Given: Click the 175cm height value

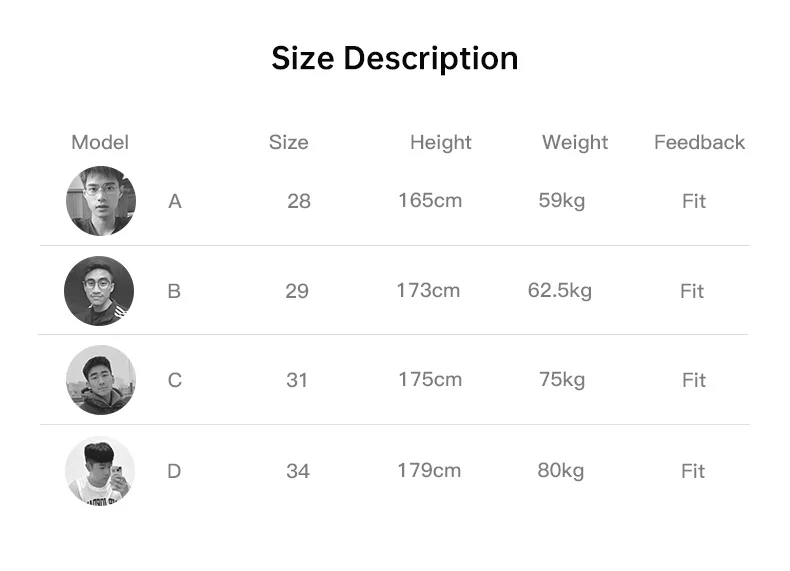Looking at the screenshot, I should (x=430, y=379).
